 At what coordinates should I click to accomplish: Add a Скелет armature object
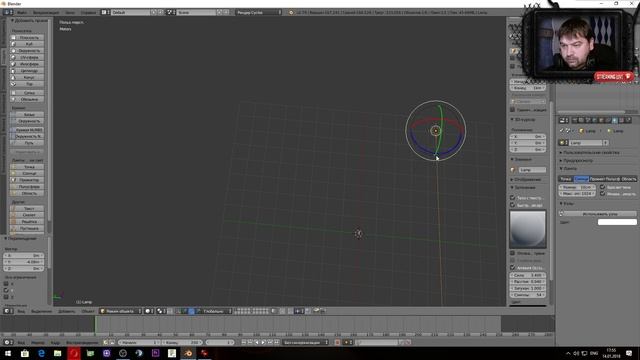(x=27, y=215)
